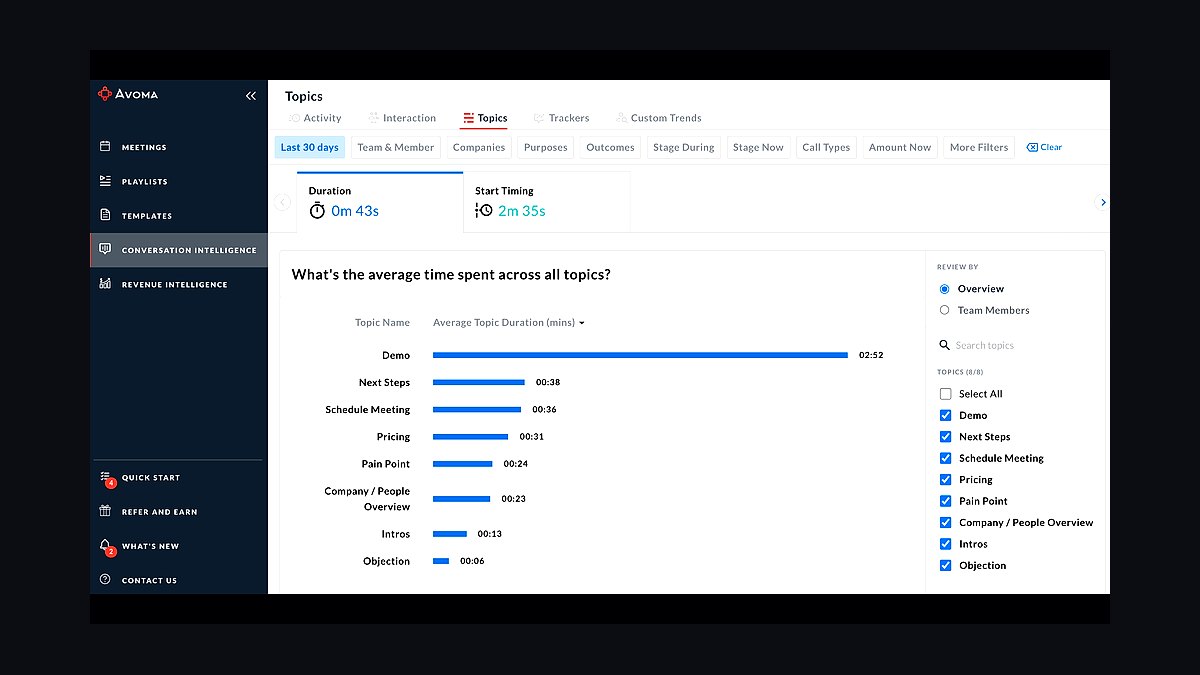Screen dimensions: 1200x675
Task: Click the Objection duration bar
Action: pyautogui.click(x=441, y=561)
